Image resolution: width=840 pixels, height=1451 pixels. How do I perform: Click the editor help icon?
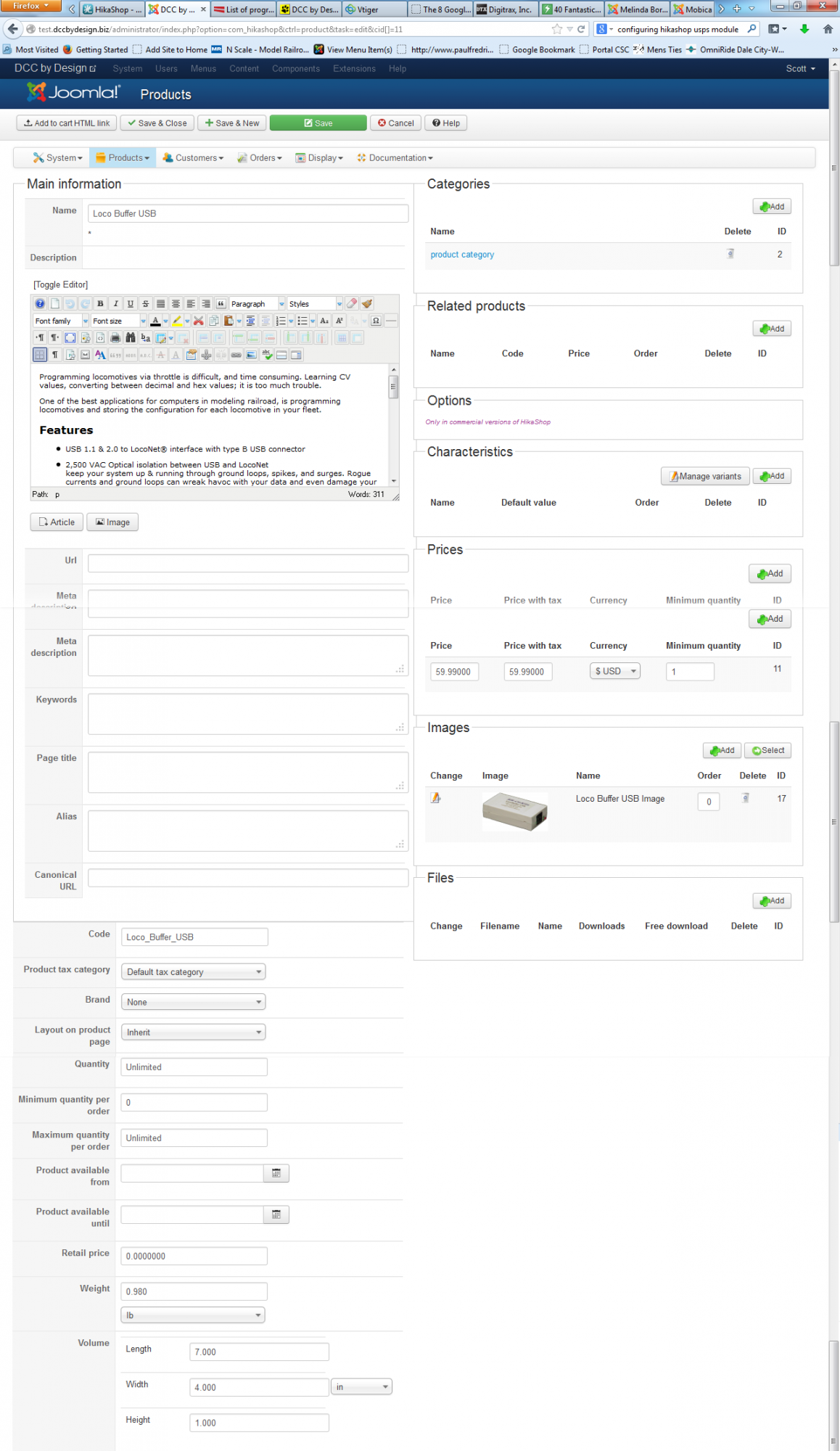pos(40,304)
